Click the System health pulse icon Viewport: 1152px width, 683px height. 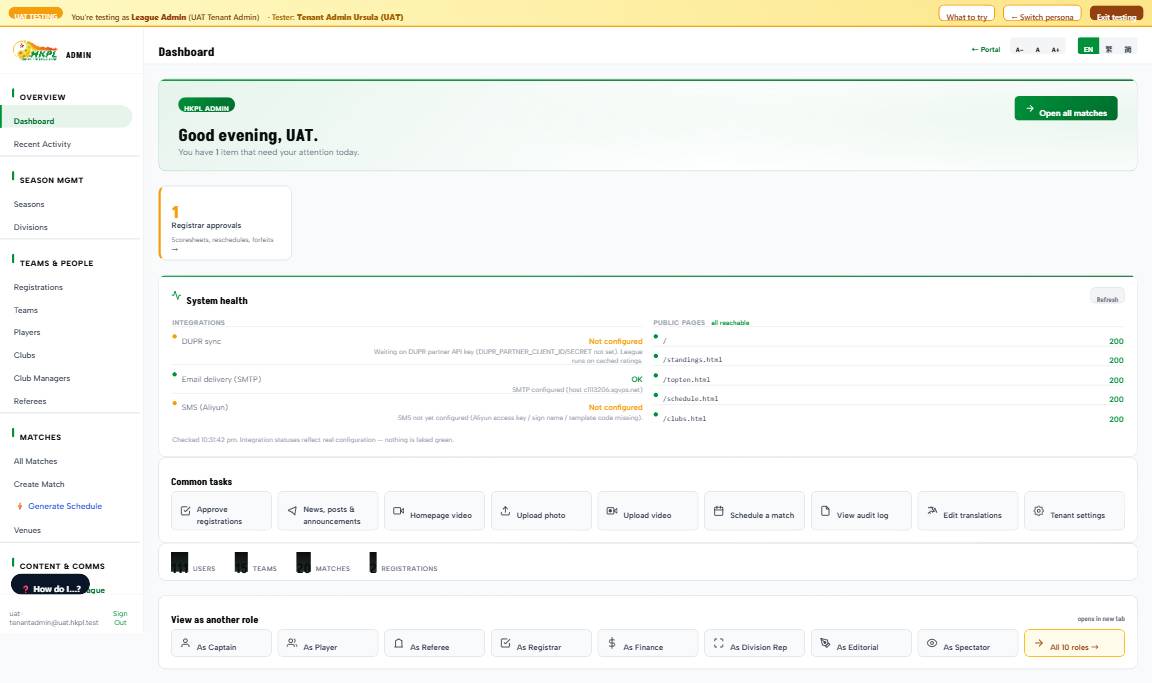(x=176, y=295)
